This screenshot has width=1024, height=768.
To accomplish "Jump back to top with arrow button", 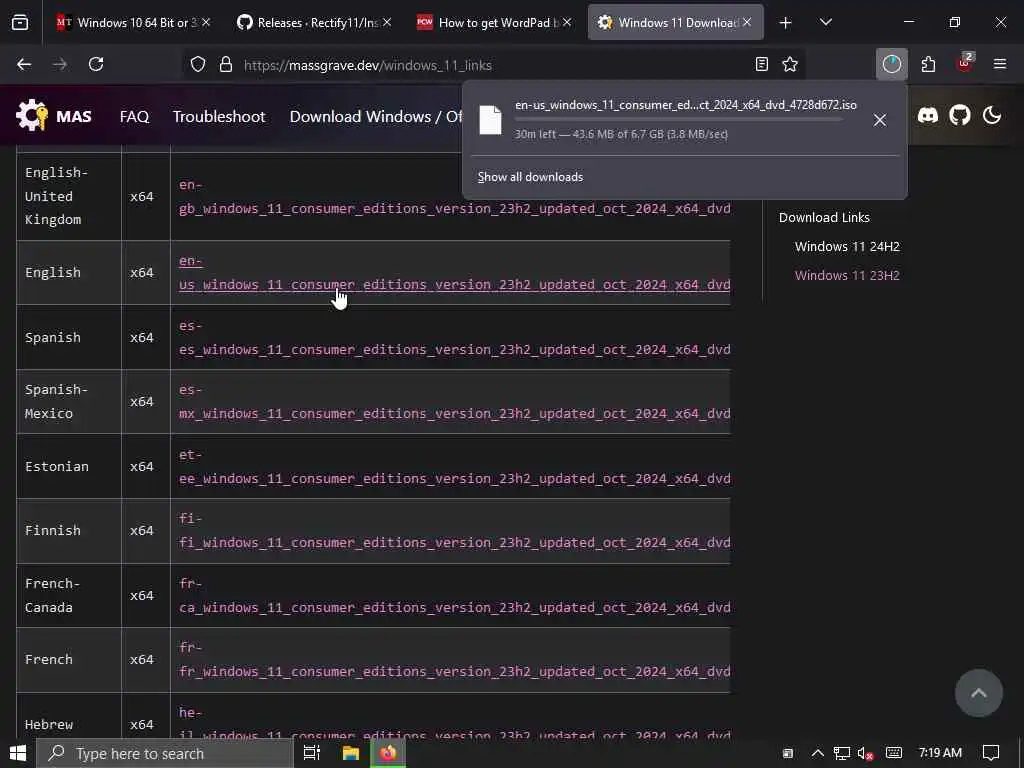I will pyautogui.click(x=978, y=693).
